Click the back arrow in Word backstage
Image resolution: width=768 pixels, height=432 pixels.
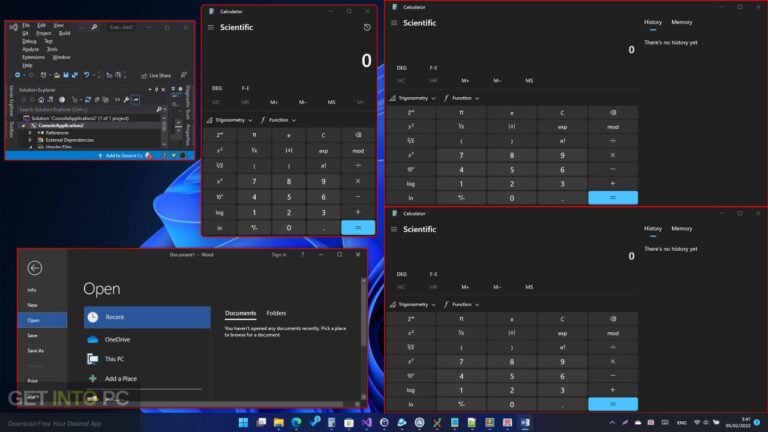coord(34,268)
